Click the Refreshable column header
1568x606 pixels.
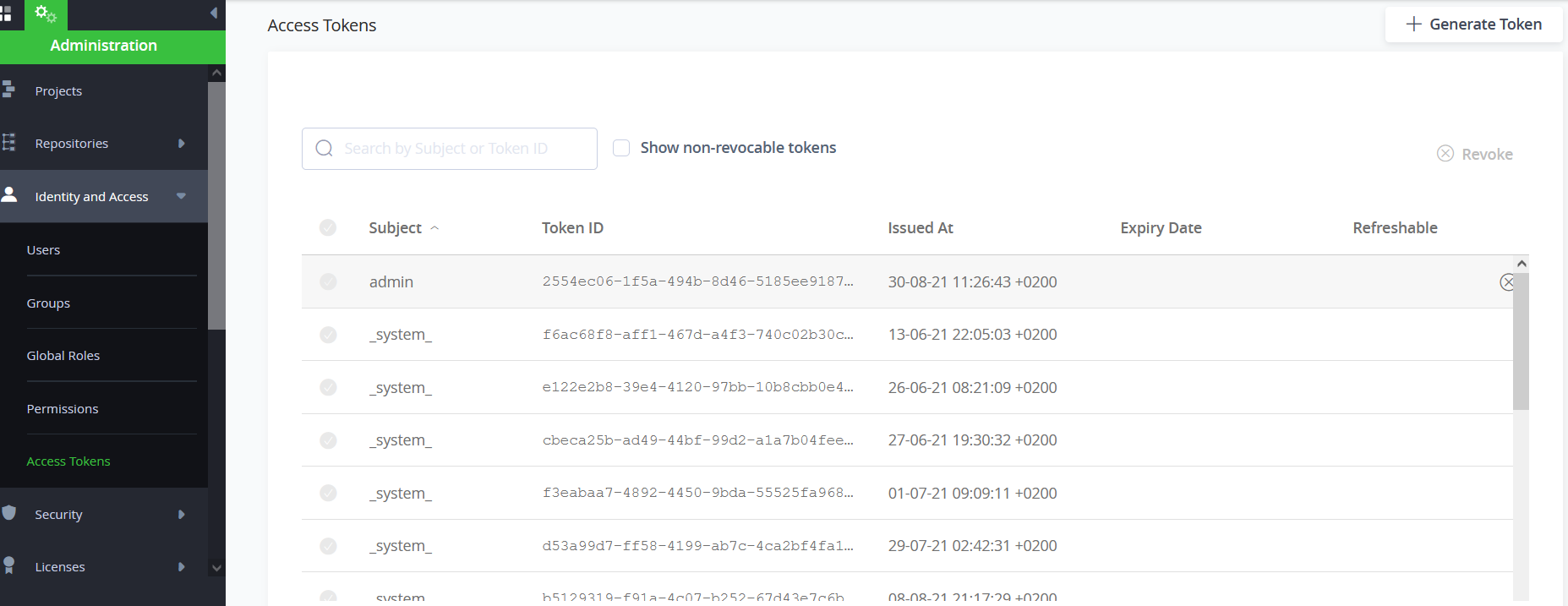[1395, 228]
